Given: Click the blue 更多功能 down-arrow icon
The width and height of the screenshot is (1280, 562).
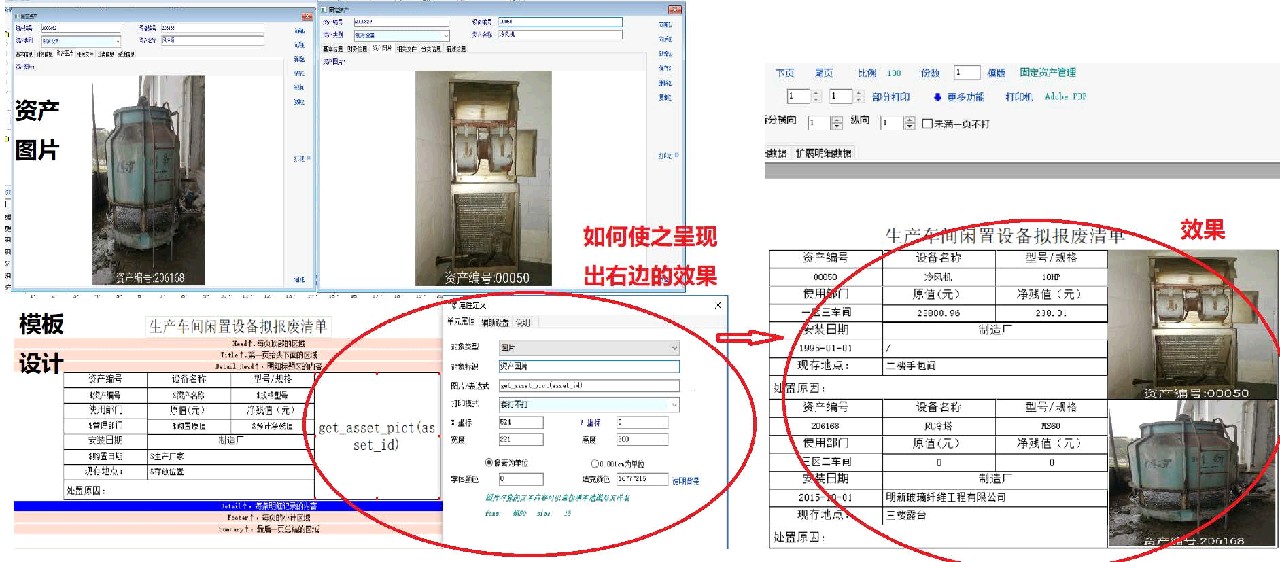Looking at the screenshot, I should pyautogui.click(x=937, y=97).
